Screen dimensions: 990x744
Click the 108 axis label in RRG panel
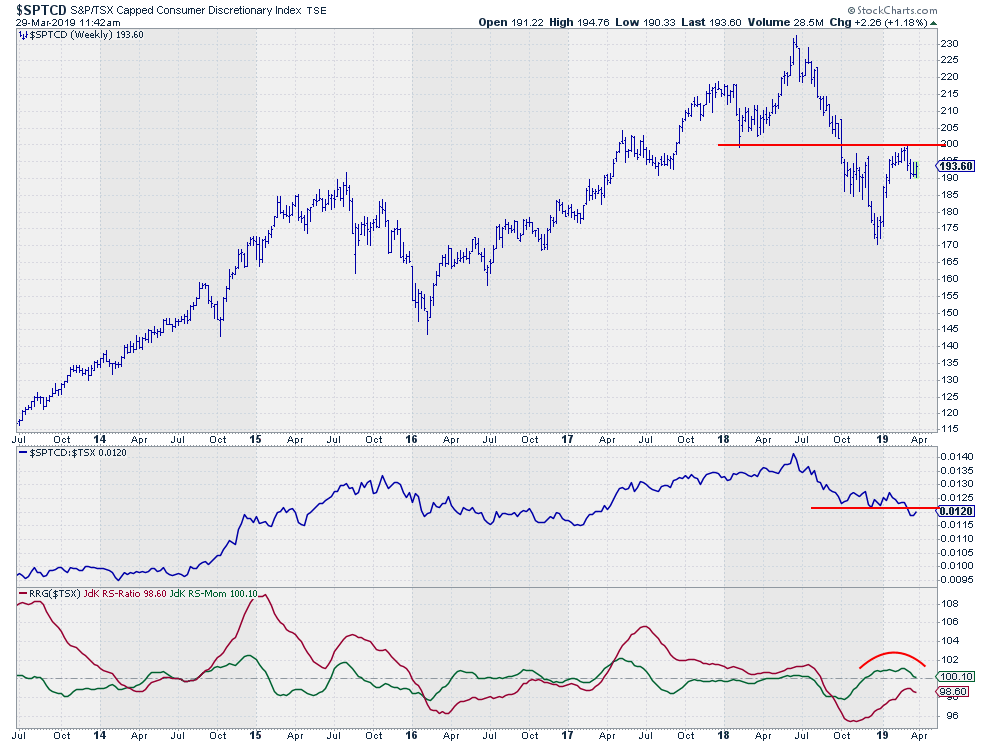949,604
